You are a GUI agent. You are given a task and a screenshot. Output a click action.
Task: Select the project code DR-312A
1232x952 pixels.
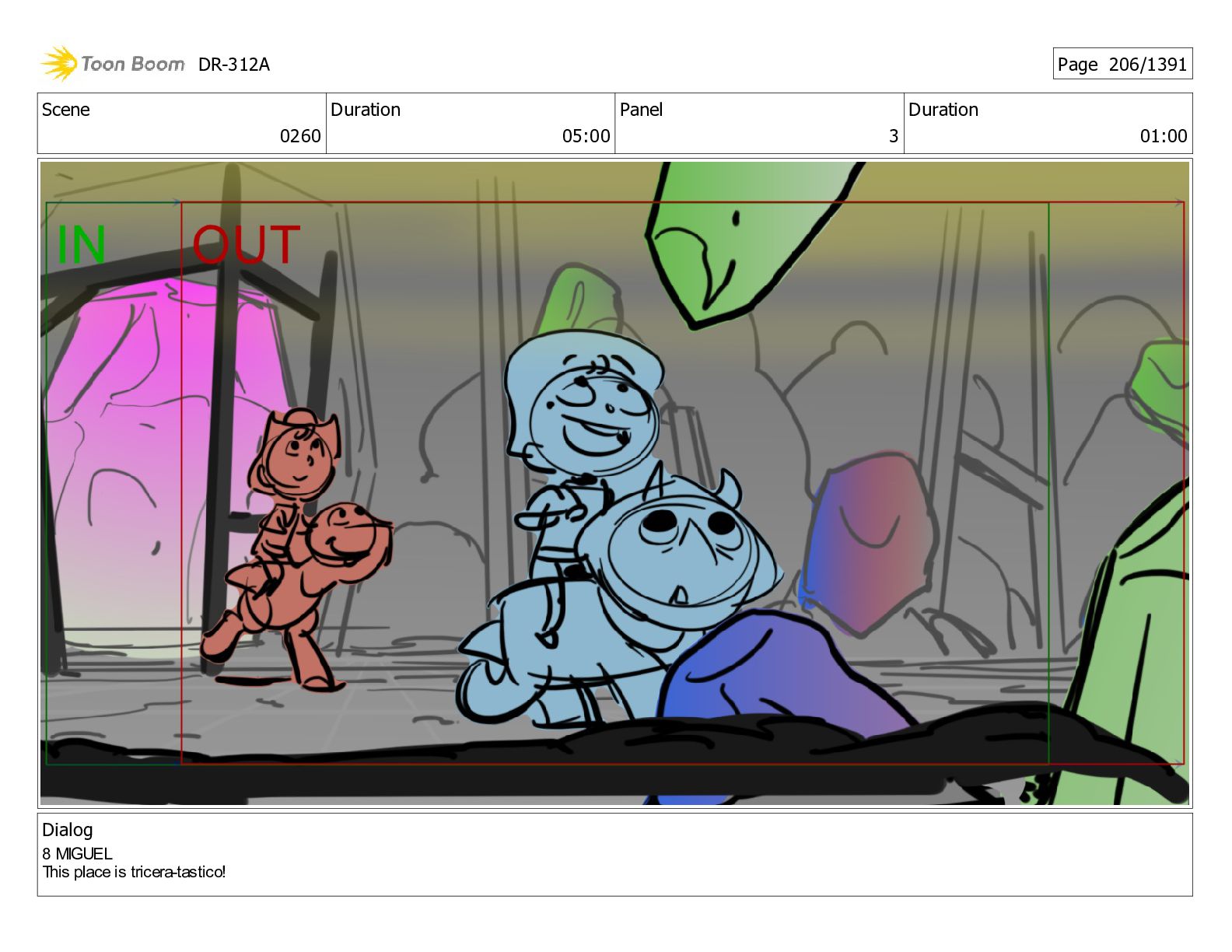pyautogui.click(x=234, y=65)
